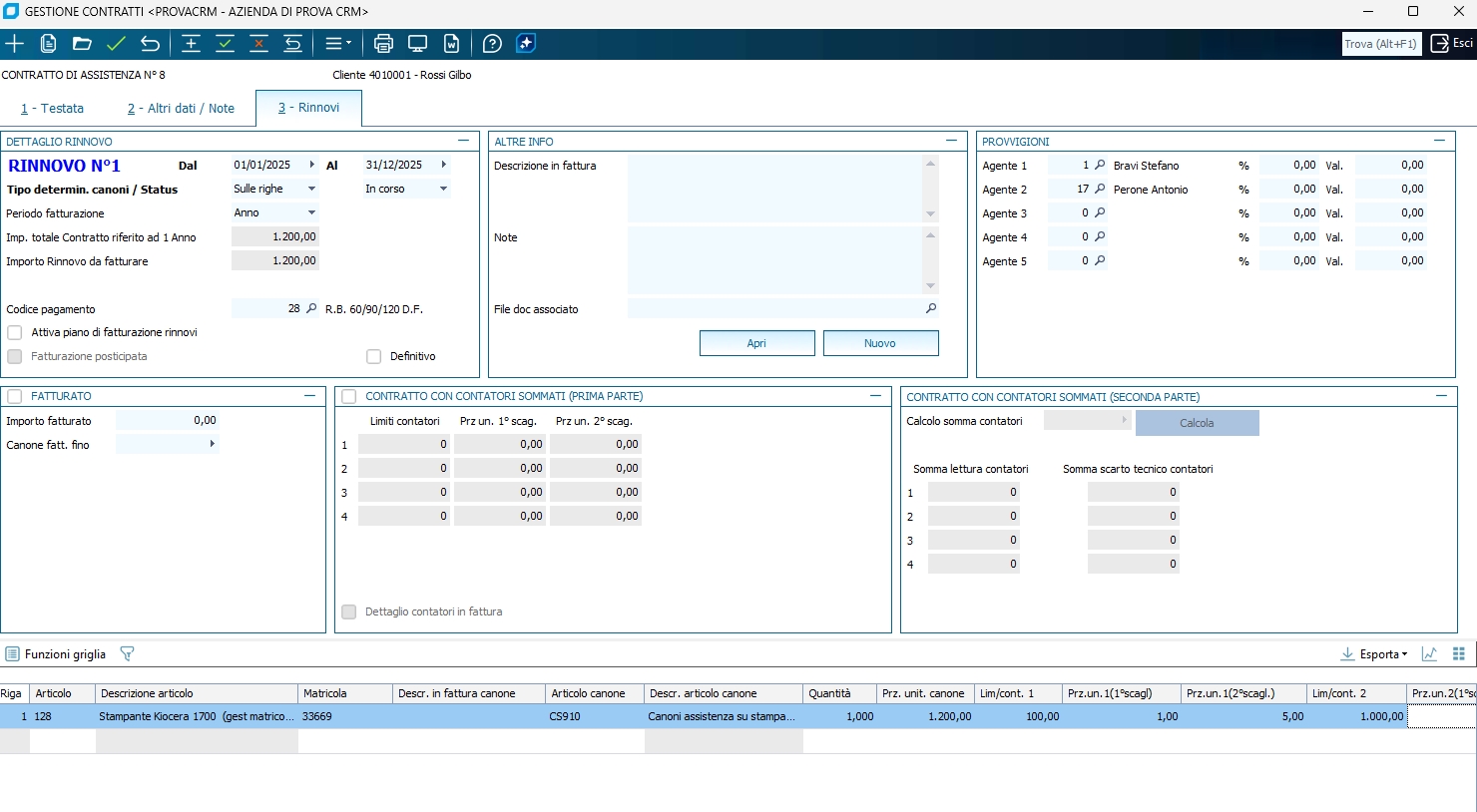The image size is (1477, 812).
Task: Click the plus icon to create new contract
Action: coord(15,44)
